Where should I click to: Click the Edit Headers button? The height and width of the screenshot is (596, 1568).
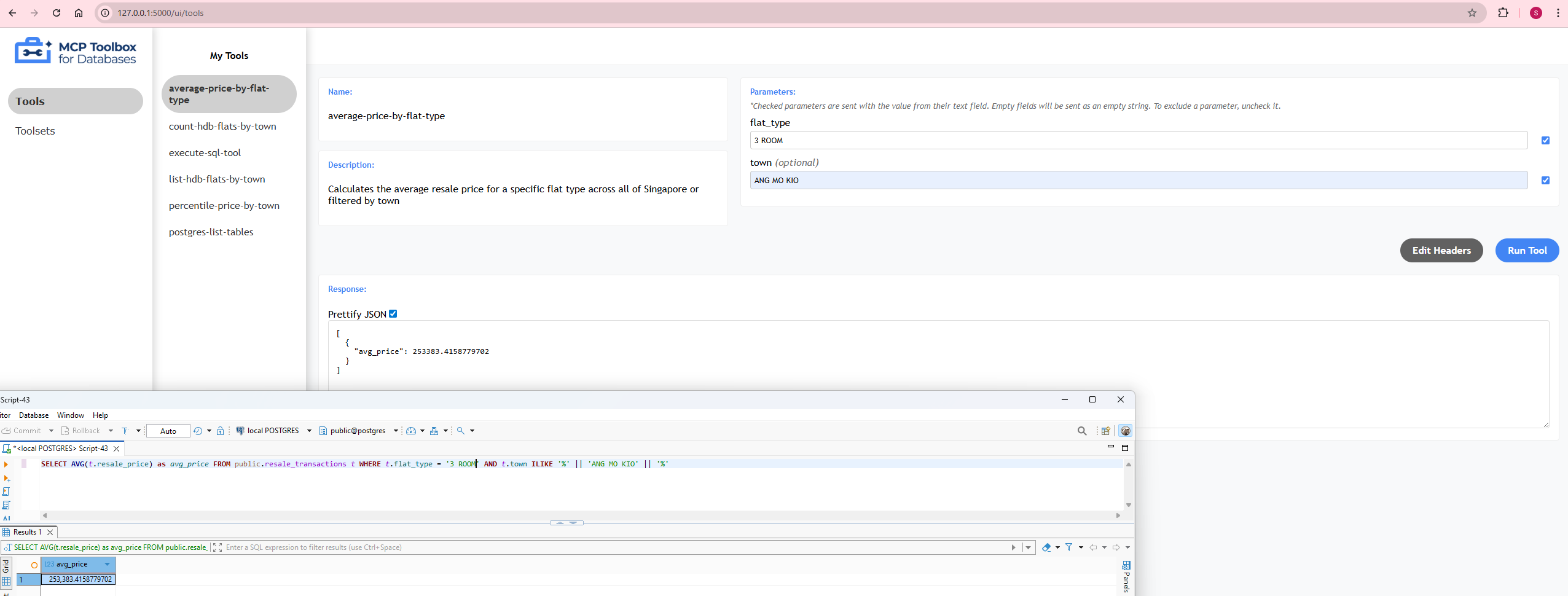coord(1441,250)
